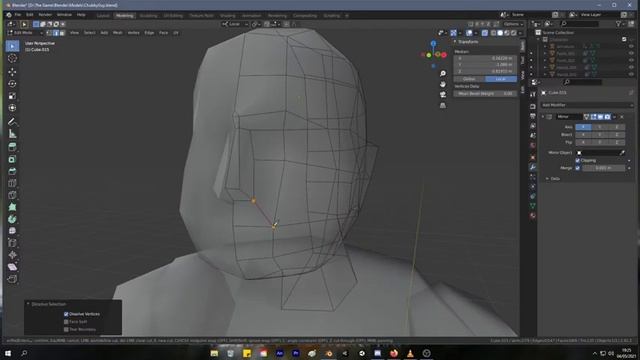Select the Annotate pencil tool

pyautogui.click(x=12, y=122)
